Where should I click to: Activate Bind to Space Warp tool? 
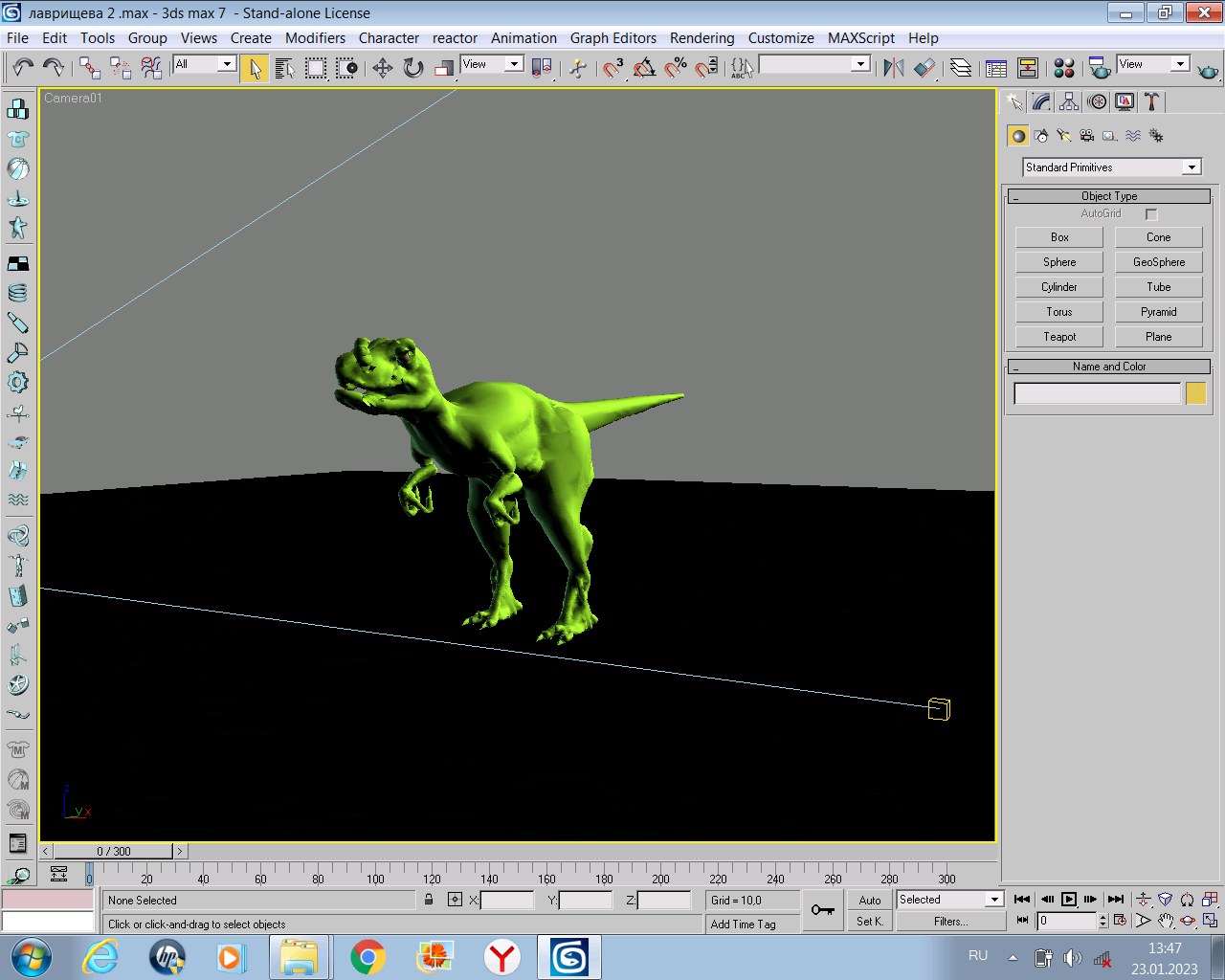pyautogui.click(x=151, y=67)
